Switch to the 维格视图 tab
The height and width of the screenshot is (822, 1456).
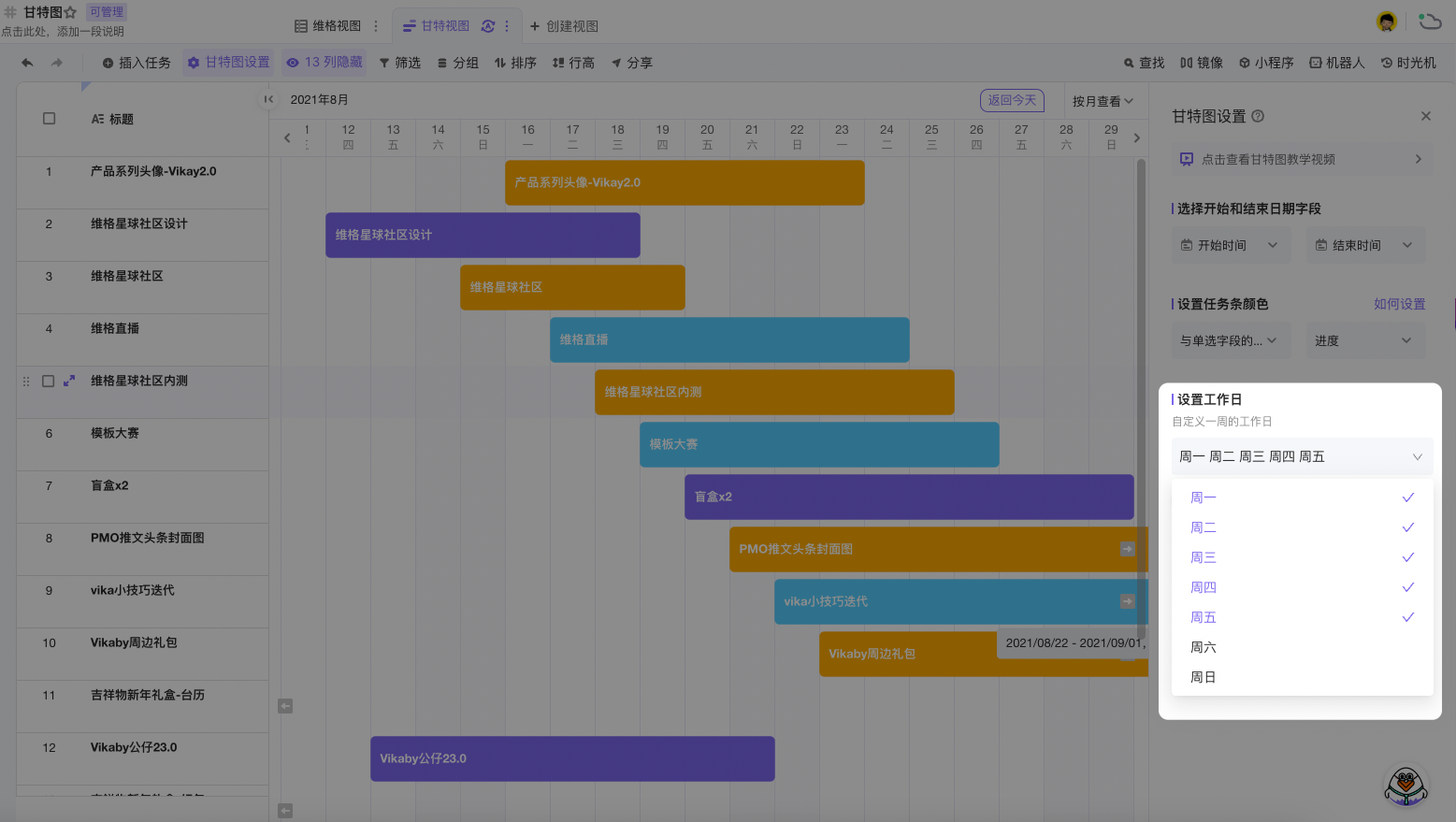pyautogui.click(x=327, y=26)
